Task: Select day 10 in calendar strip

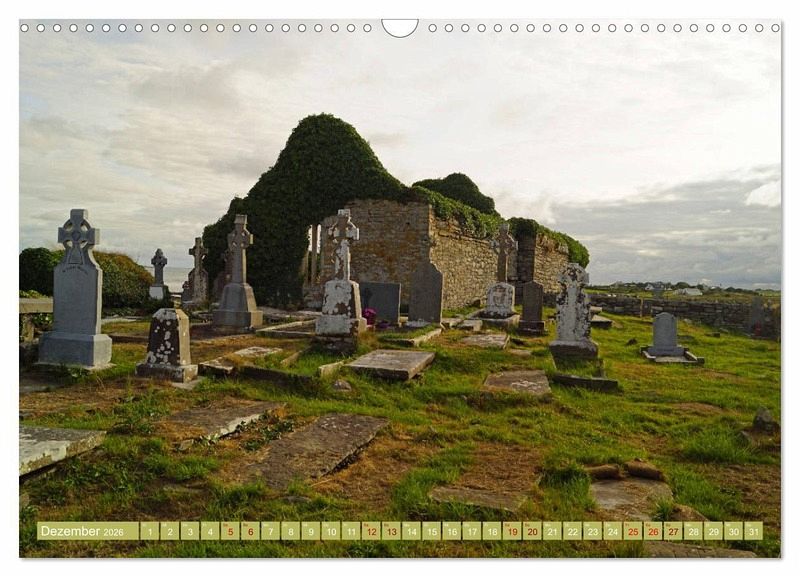Action: [331, 531]
